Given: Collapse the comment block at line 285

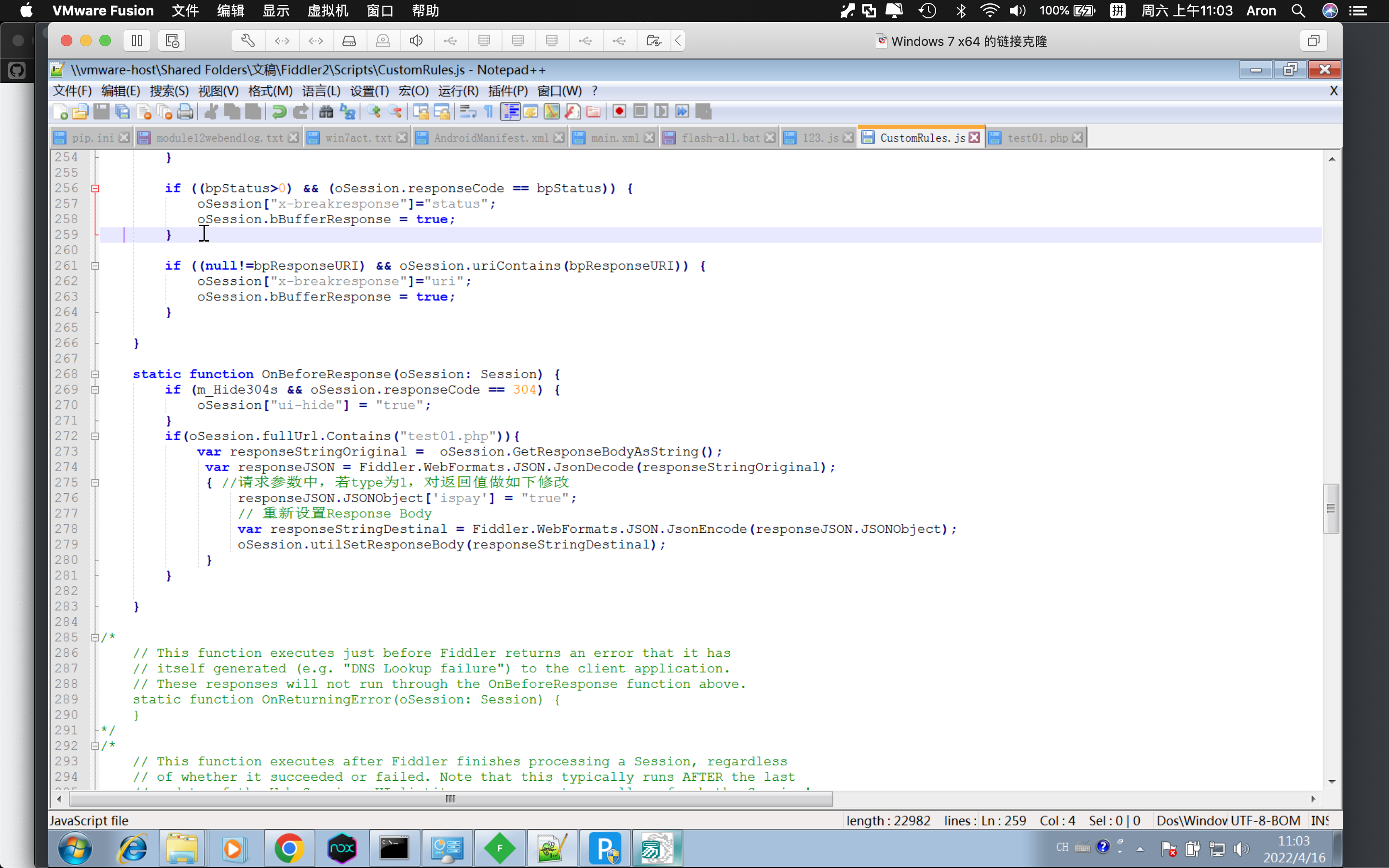Looking at the screenshot, I should coord(95,637).
